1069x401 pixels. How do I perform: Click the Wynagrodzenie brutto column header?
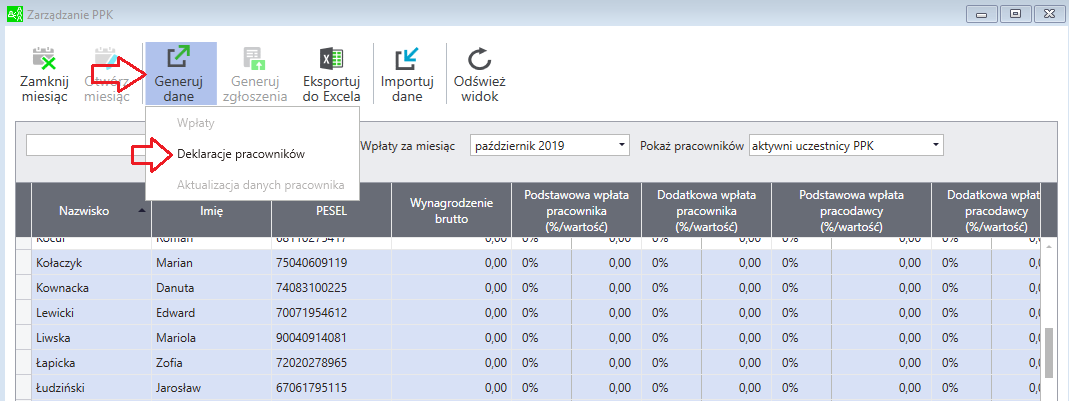tap(451, 210)
